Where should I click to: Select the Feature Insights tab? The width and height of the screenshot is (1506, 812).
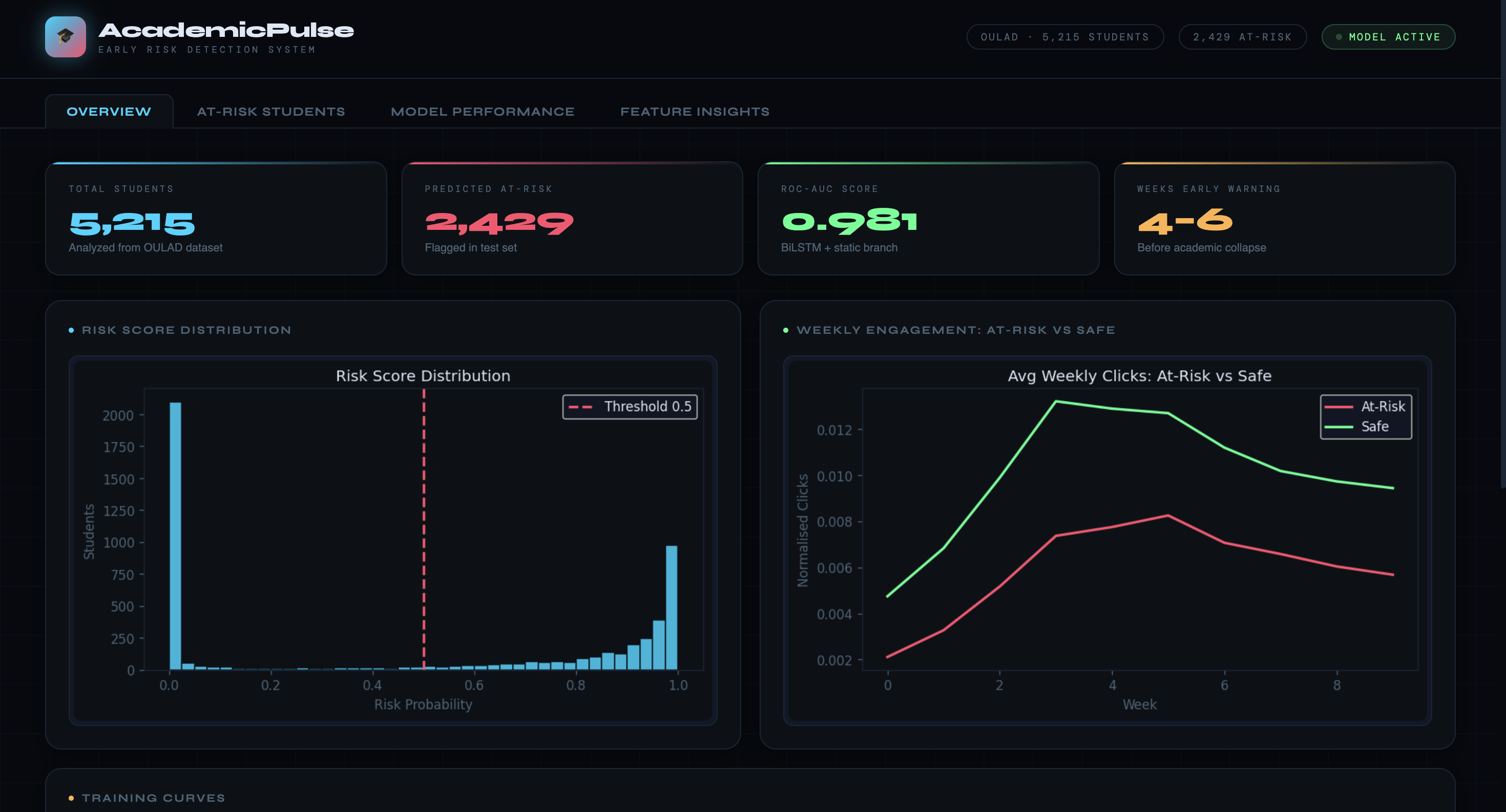coord(695,112)
